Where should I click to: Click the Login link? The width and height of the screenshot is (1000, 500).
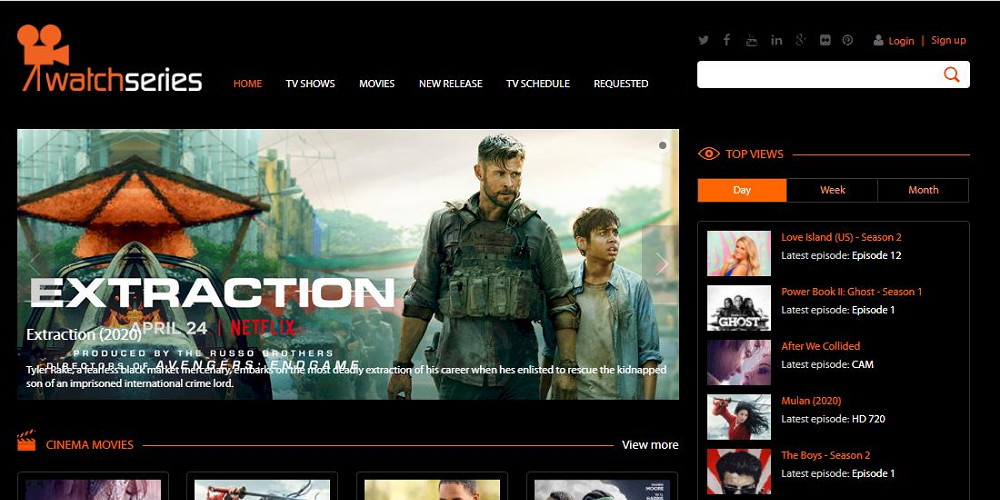901,41
